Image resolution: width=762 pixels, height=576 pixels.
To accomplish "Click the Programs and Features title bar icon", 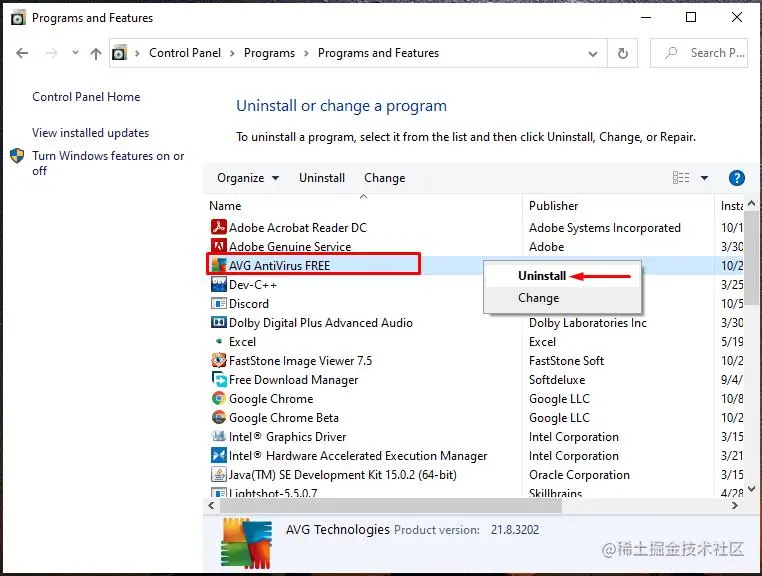I will tap(18, 18).
